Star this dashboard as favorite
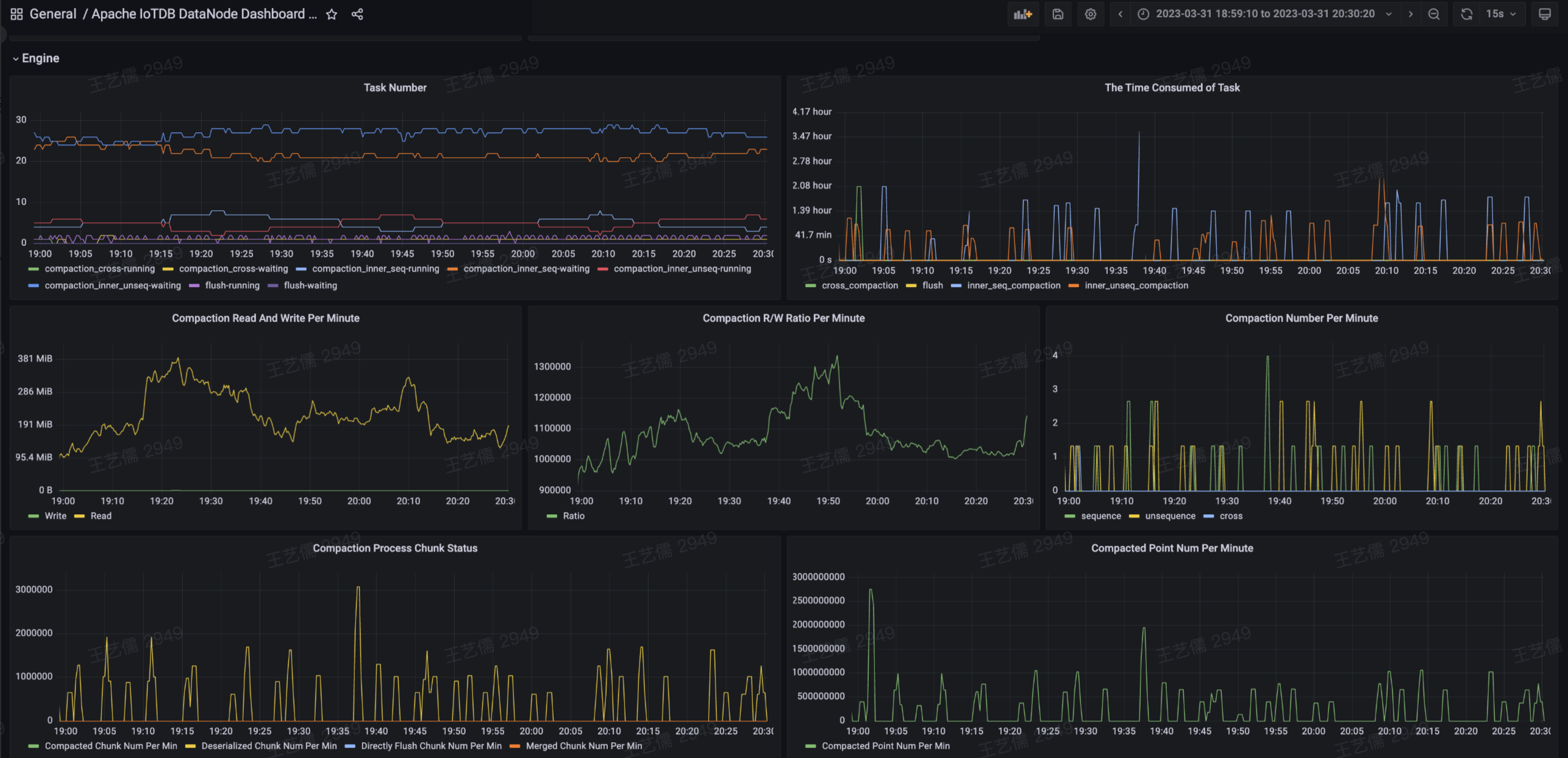 pyautogui.click(x=332, y=14)
